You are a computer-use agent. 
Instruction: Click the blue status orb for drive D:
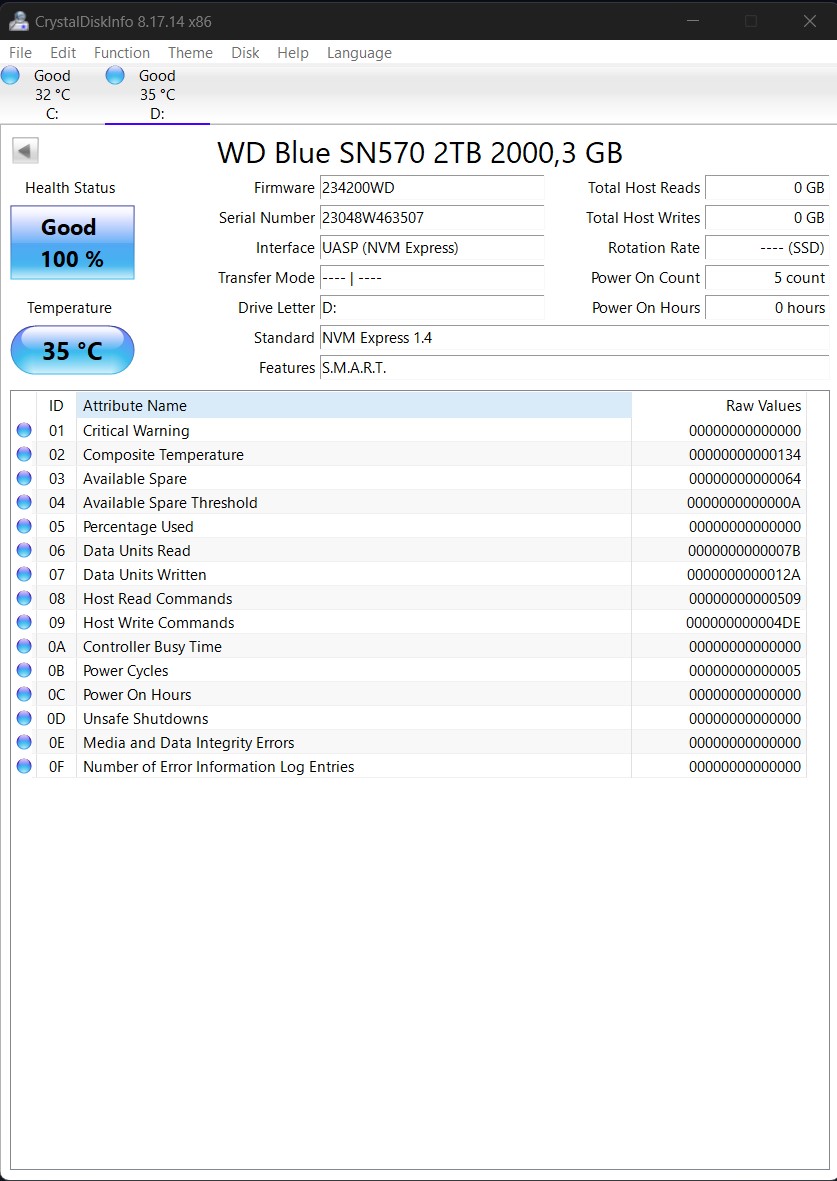(115, 75)
